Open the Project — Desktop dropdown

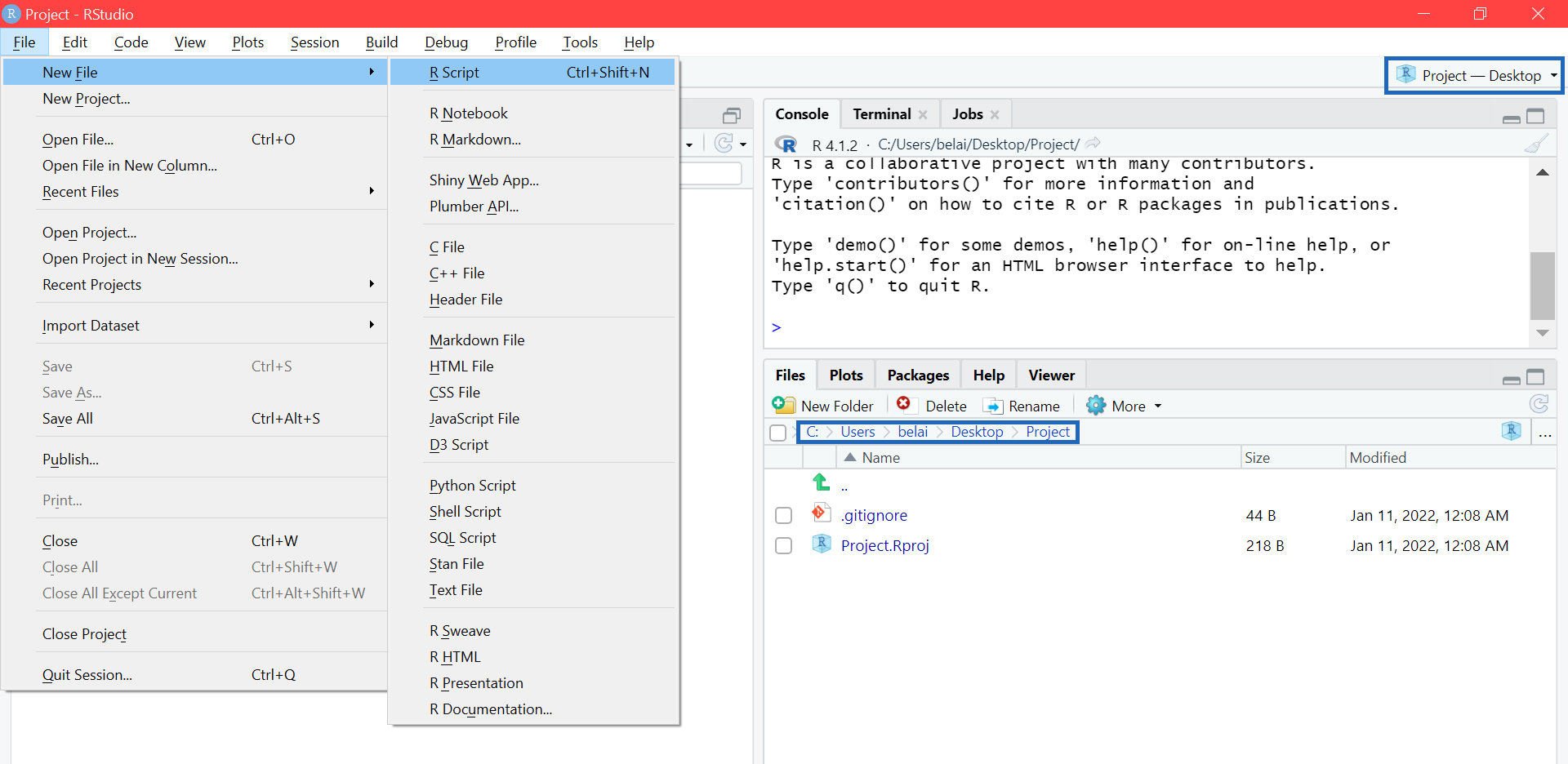click(1474, 76)
